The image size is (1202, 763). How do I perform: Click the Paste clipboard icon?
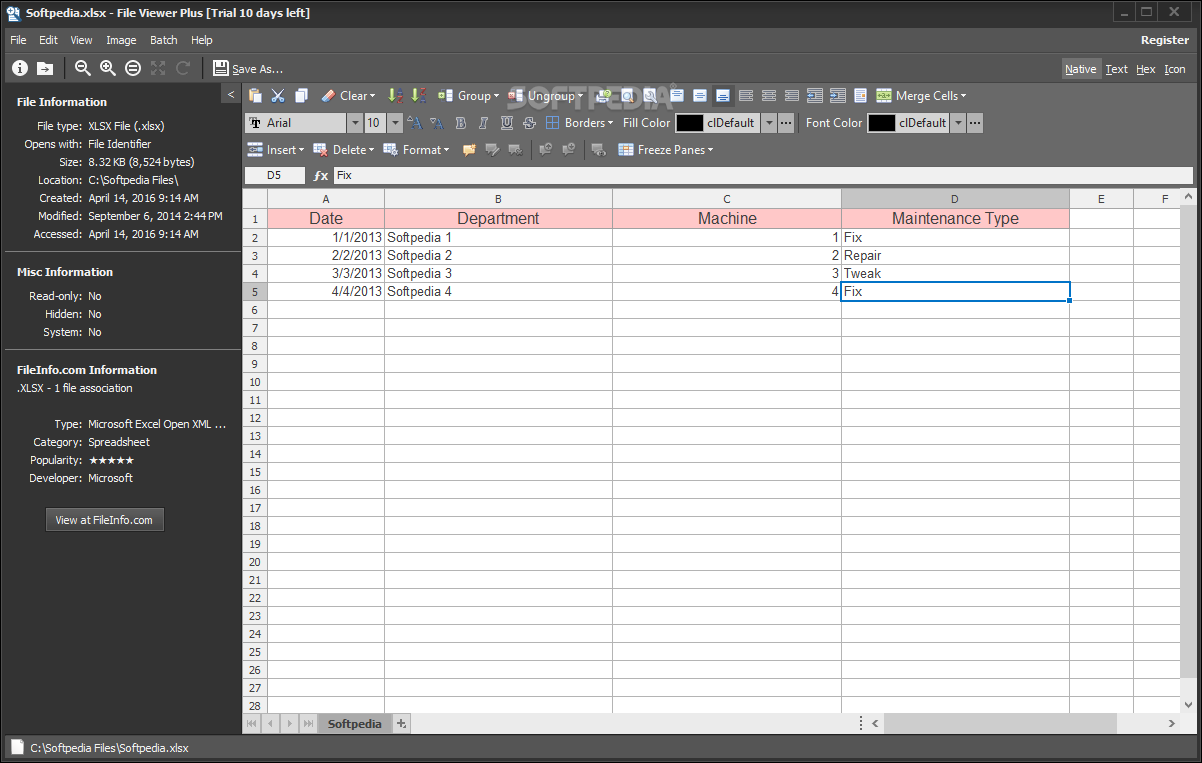(x=255, y=96)
